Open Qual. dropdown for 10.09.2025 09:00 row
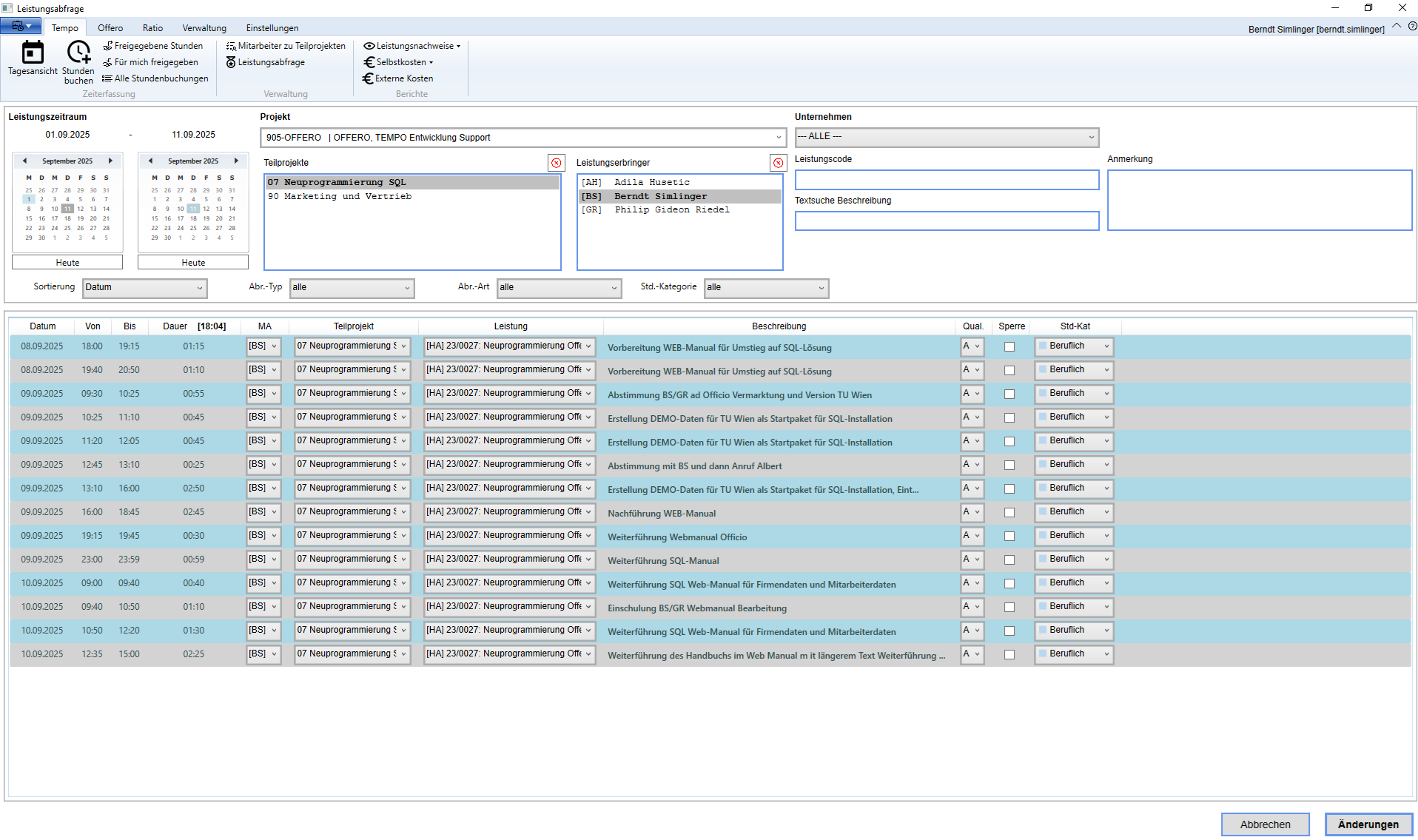Viewport: 1418px width, 840px height. click(x=972, y=583)
